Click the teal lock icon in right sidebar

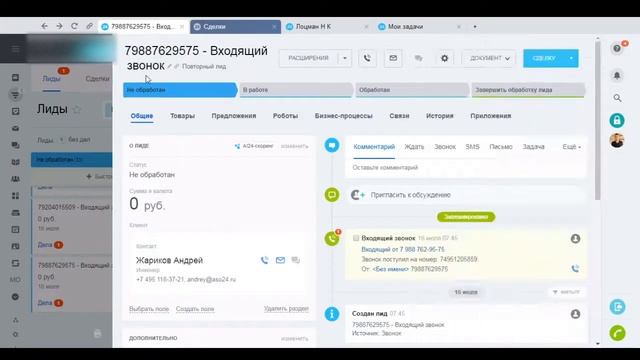coord(617,120)
